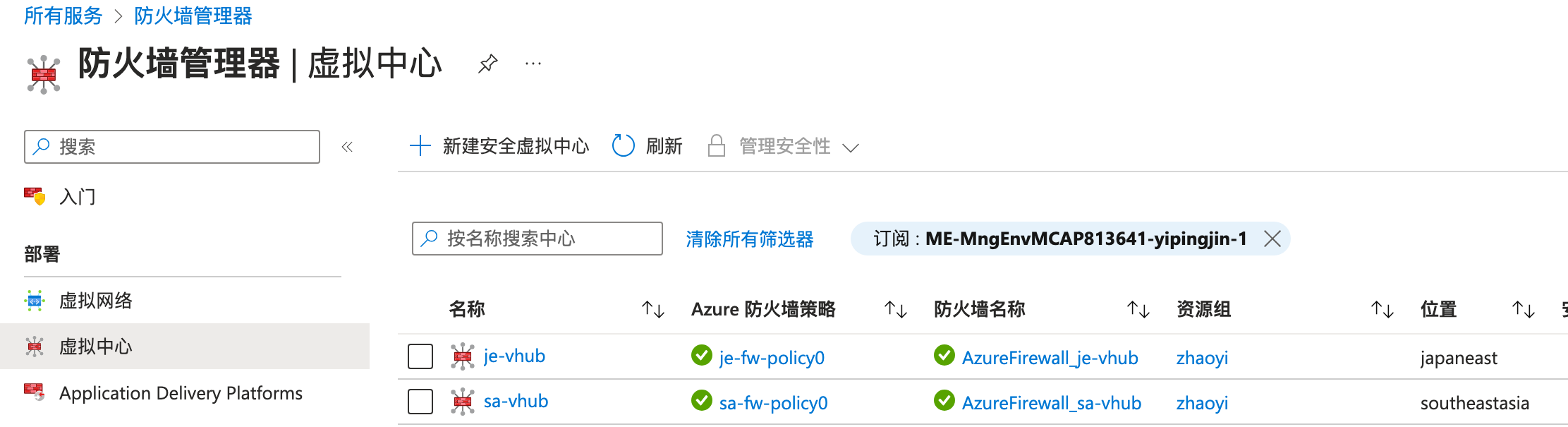Click the je-vhub hub icon

click(x=463, y=356)
